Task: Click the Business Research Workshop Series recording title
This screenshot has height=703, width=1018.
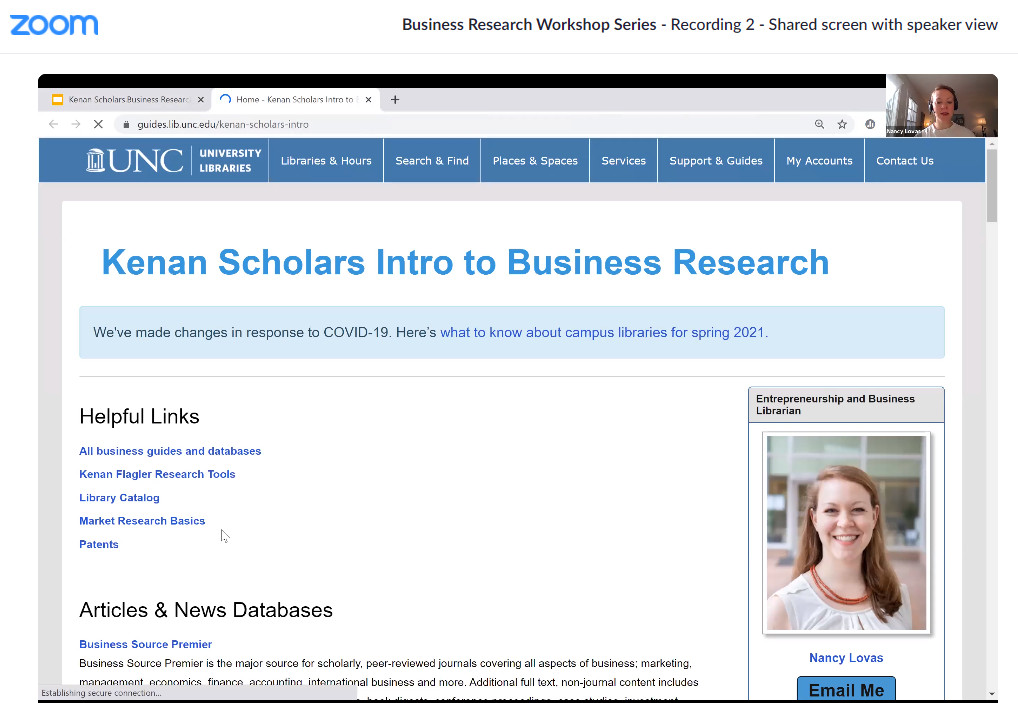Action: point(699,25)
